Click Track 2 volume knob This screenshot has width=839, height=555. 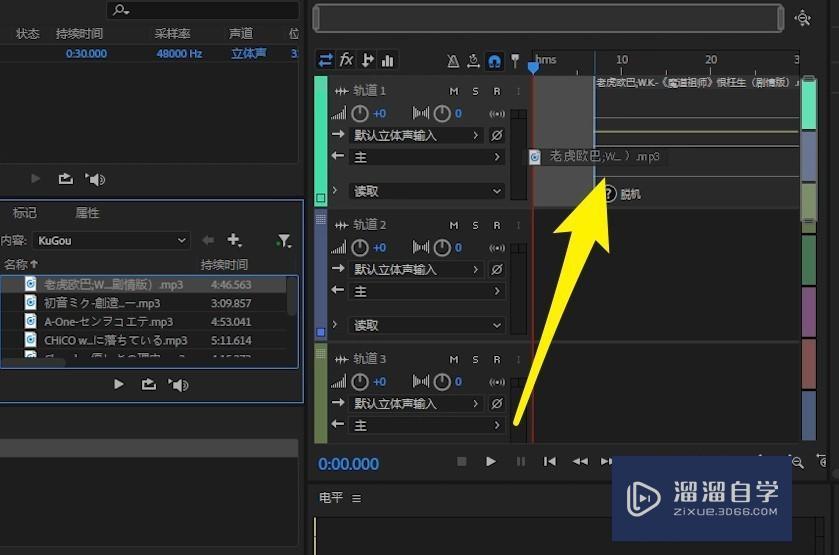(x=360, y=247)
